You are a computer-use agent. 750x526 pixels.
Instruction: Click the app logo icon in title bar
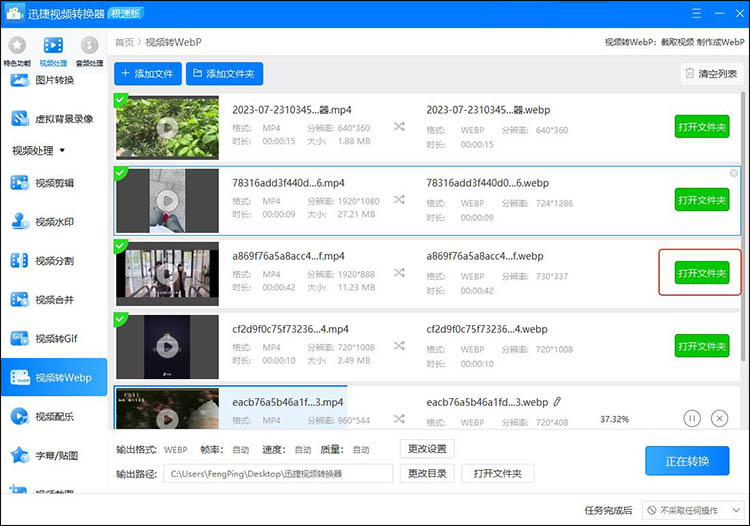14,13
